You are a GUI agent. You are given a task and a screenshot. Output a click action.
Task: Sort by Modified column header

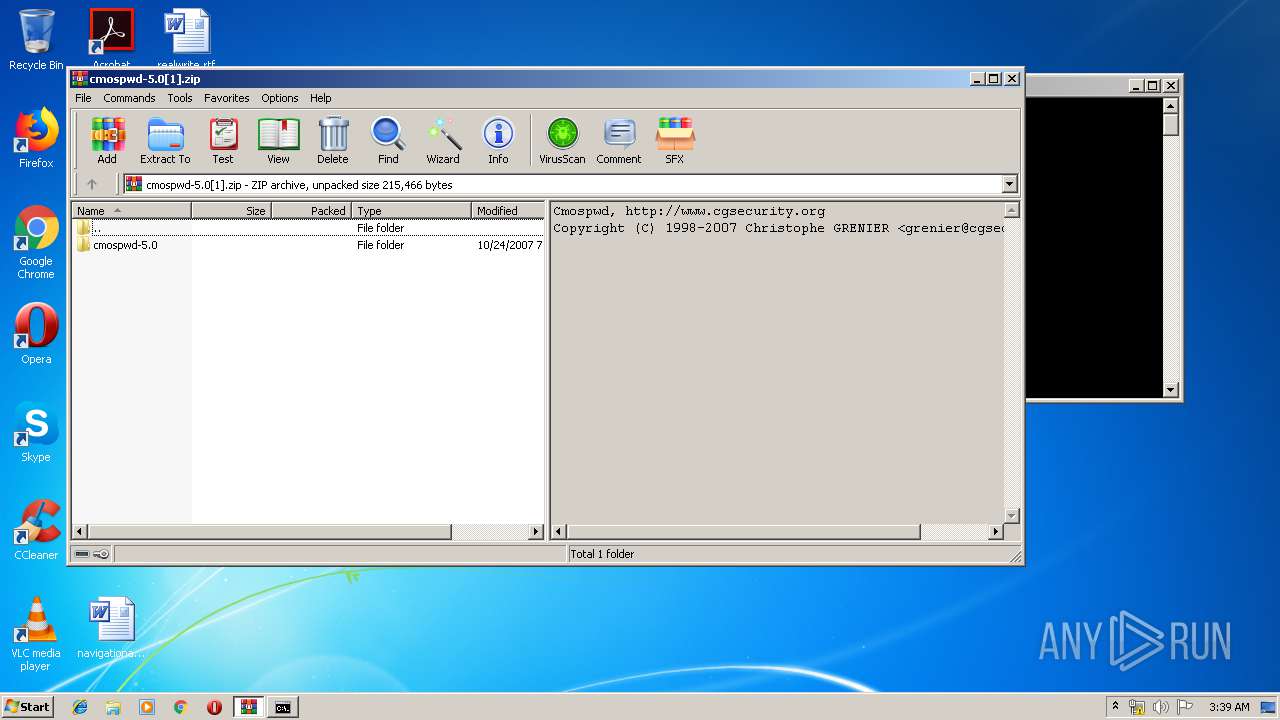coord(508,211)
